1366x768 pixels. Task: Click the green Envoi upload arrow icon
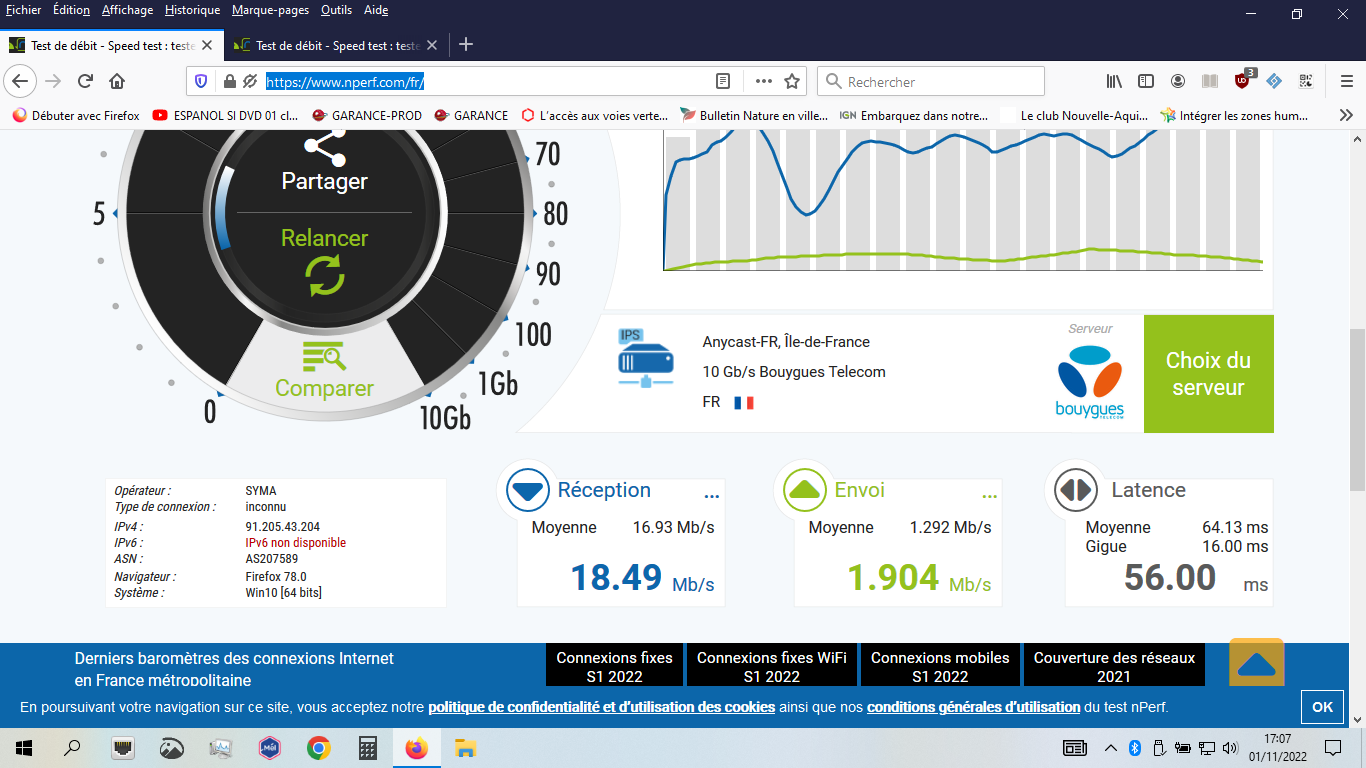(x=804, y=490)
